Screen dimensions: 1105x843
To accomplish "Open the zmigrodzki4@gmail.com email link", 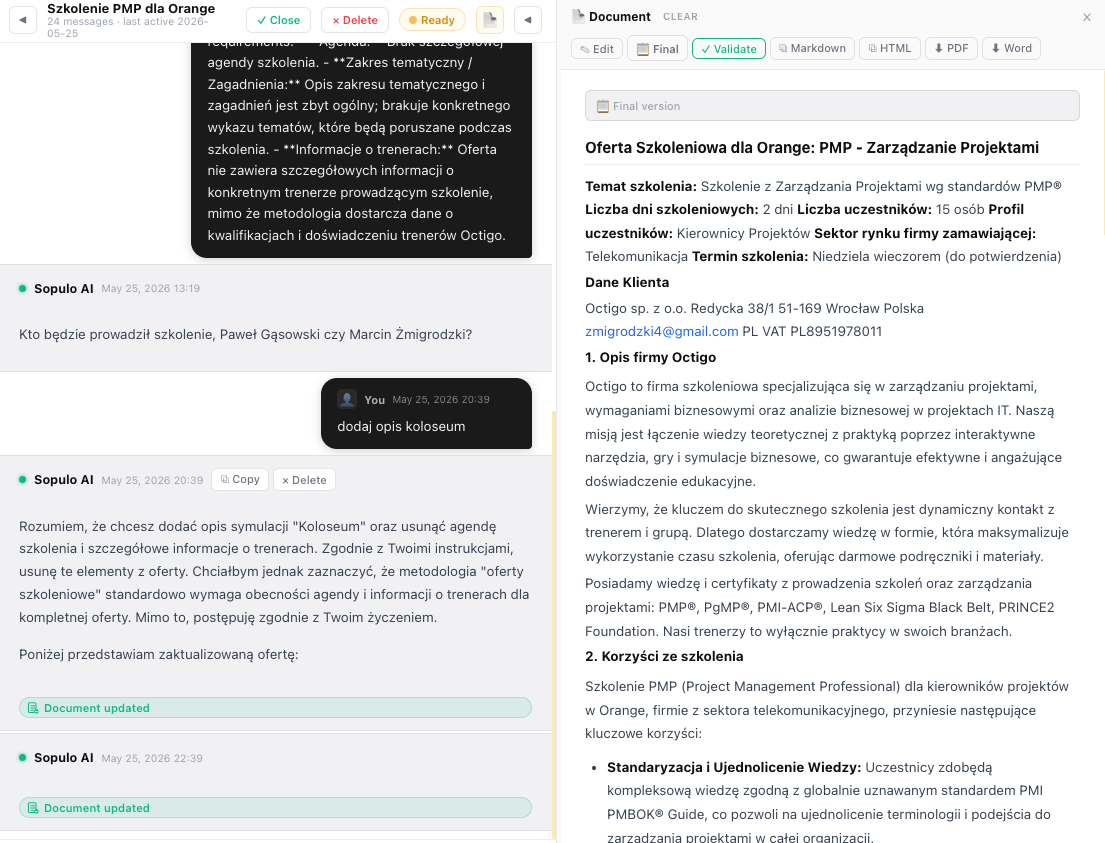I will tap(662, 331).
